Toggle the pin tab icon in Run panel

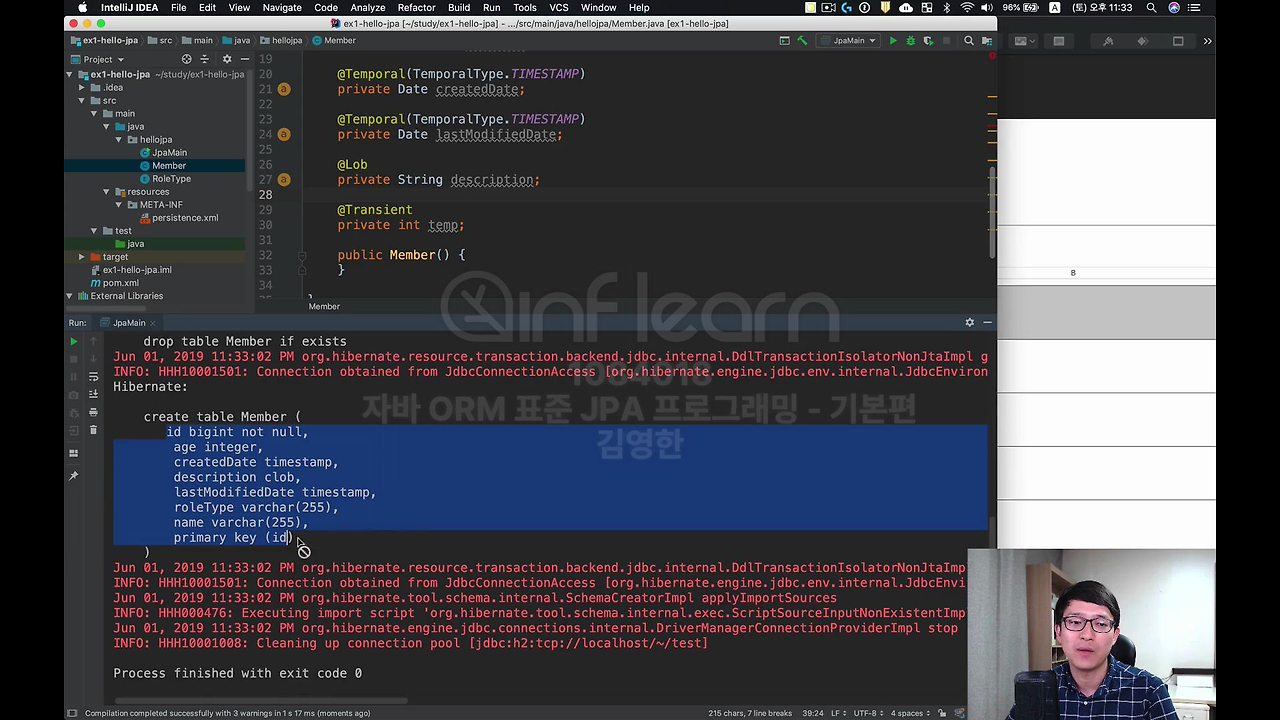[73, 476]
